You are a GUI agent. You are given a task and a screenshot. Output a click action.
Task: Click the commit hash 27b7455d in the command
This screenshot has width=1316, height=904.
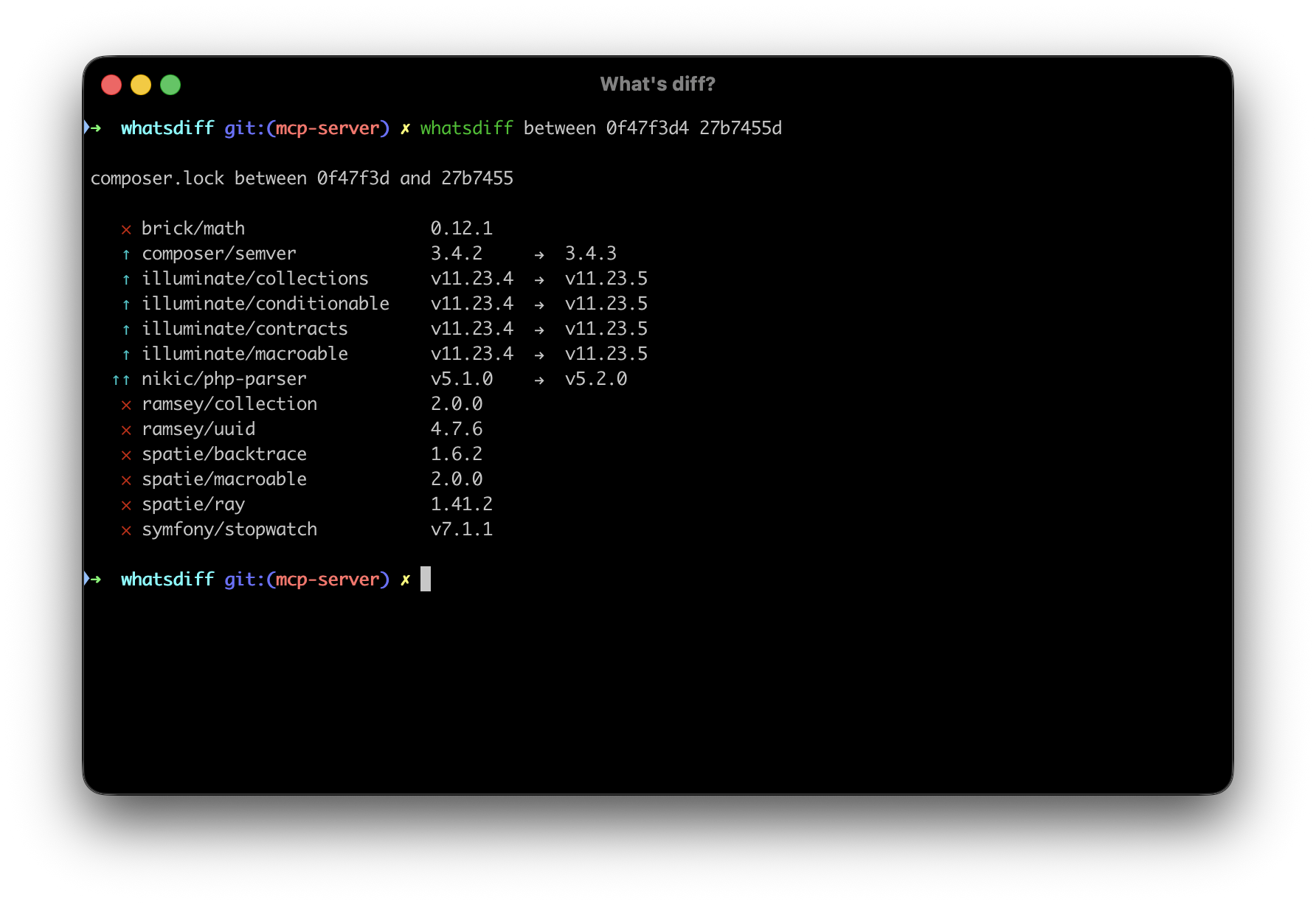pyautogui.click(x=740, y=128)
